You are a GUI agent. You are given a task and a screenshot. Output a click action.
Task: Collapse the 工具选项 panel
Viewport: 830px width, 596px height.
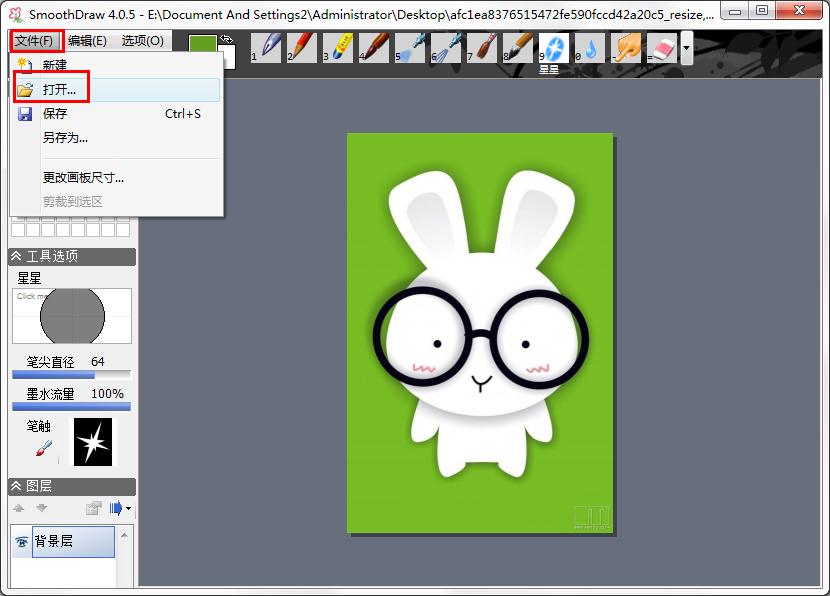pyautogui.click(x=17, y=256)
